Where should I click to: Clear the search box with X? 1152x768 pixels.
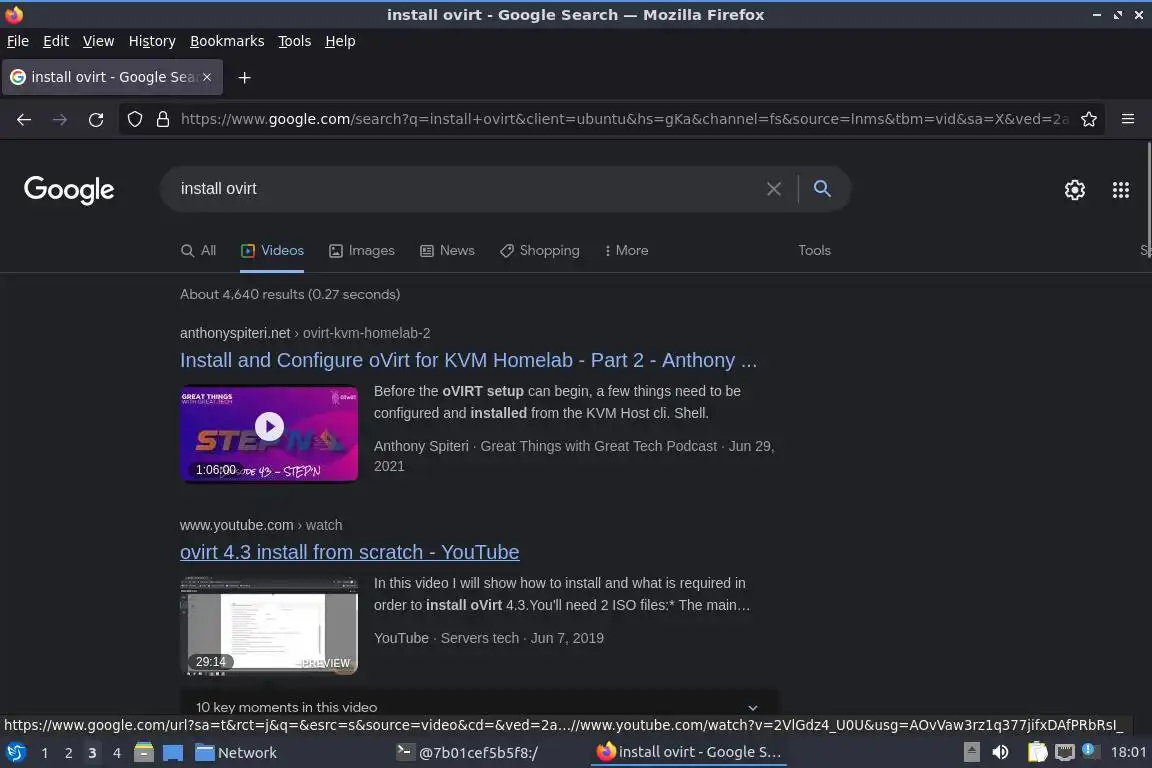[774, 189]
